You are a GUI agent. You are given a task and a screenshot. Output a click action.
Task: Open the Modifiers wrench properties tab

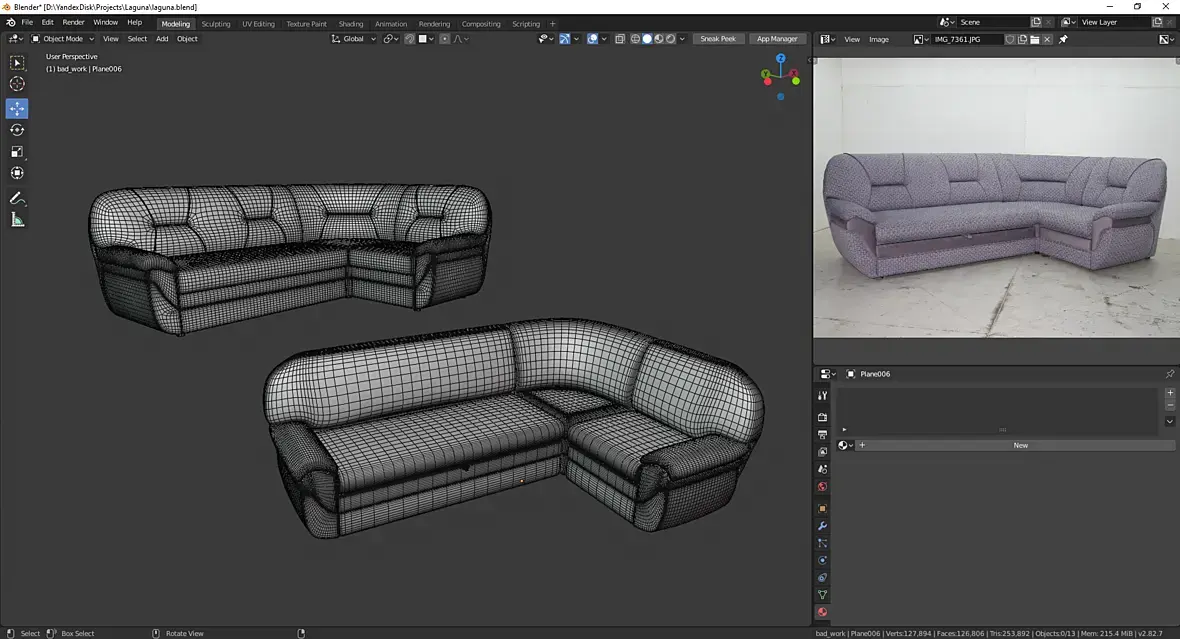(822, 526)
